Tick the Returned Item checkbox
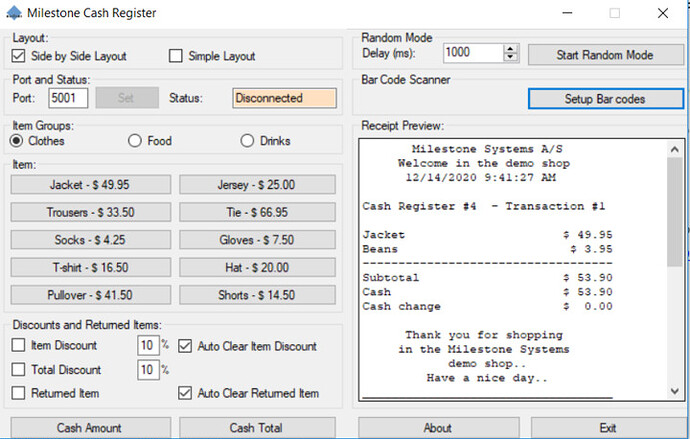This screenshot has width=690, height=439. tap(19, 393)
